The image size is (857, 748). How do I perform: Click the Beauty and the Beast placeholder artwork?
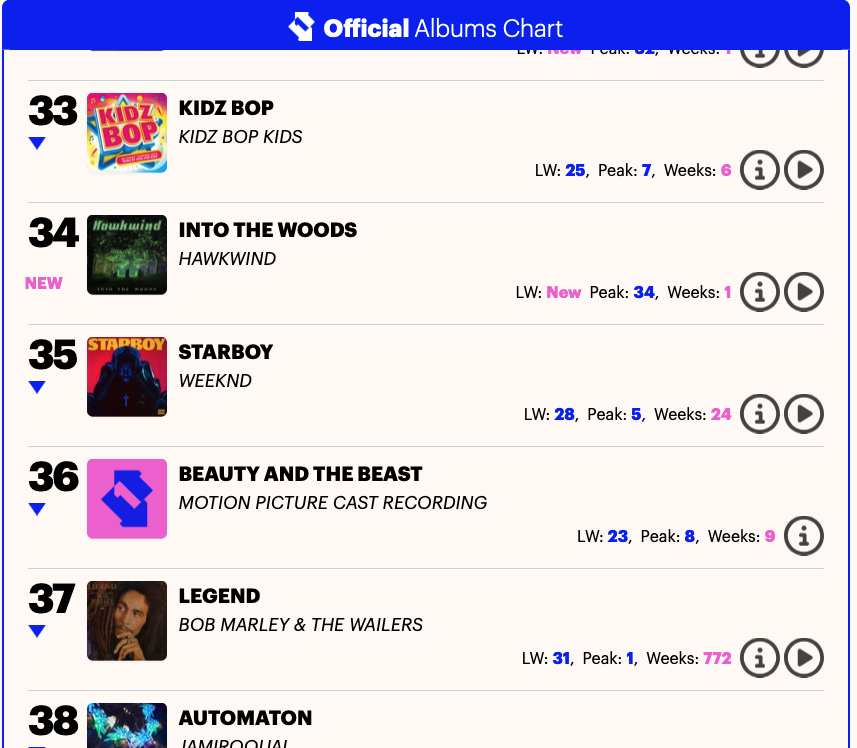(127, 499)
